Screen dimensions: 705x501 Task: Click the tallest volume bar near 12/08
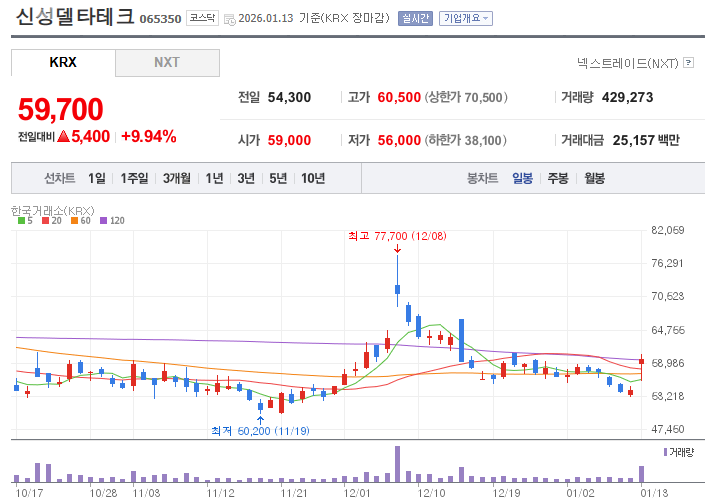pyautogui.click(x=397, y=464)
